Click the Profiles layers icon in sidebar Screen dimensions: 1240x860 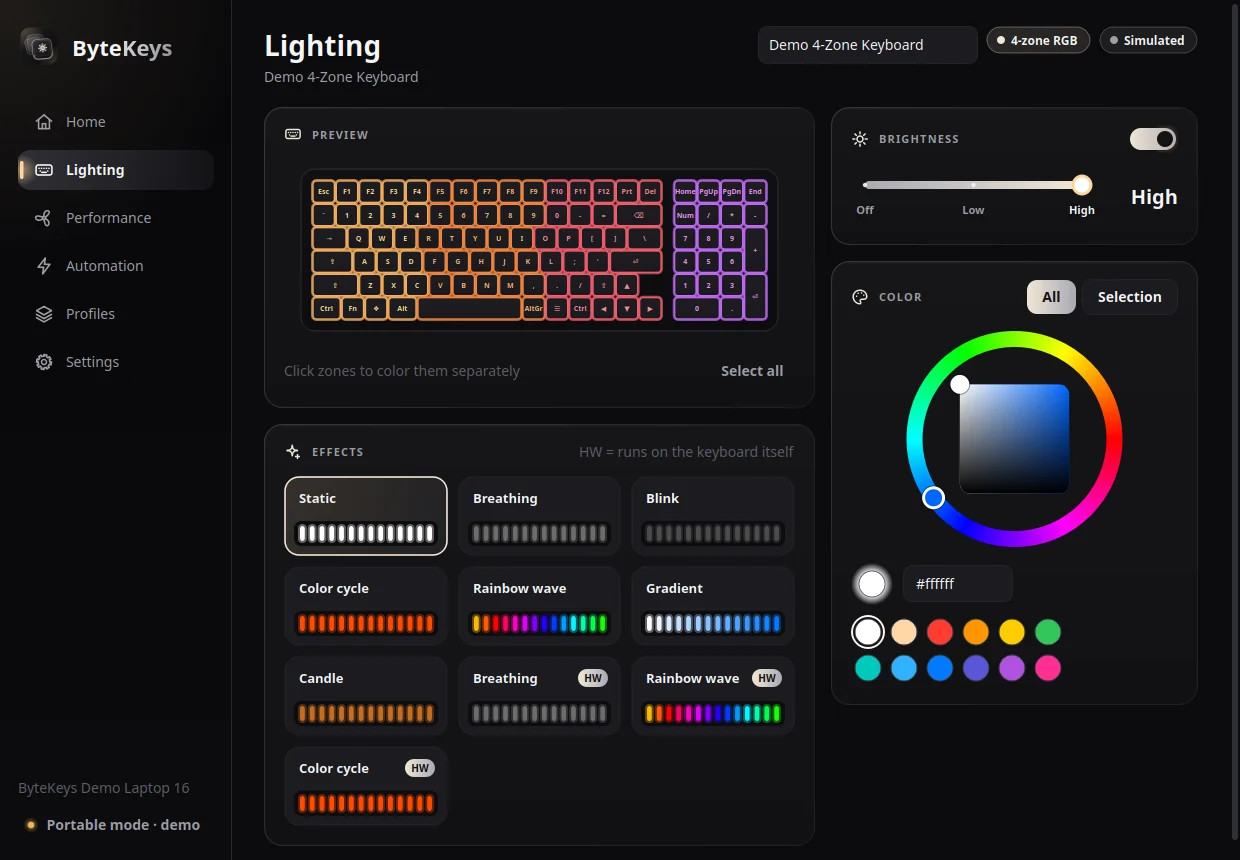[44, 314]
